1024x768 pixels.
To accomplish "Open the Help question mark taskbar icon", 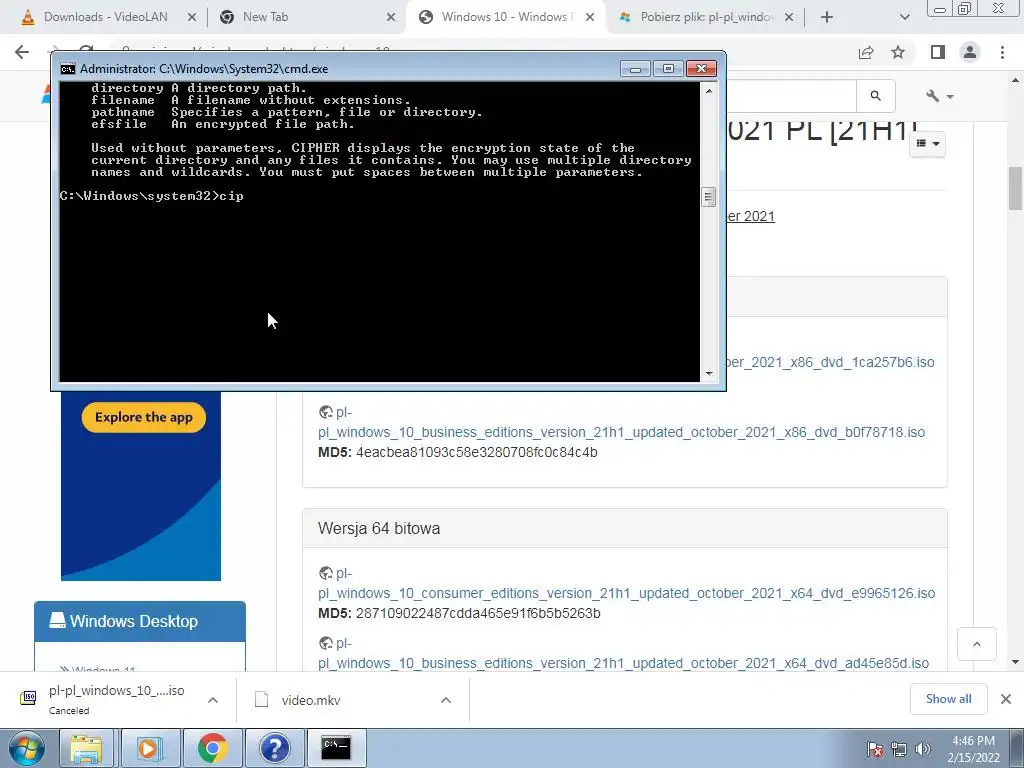I will (x=274, y=748).
